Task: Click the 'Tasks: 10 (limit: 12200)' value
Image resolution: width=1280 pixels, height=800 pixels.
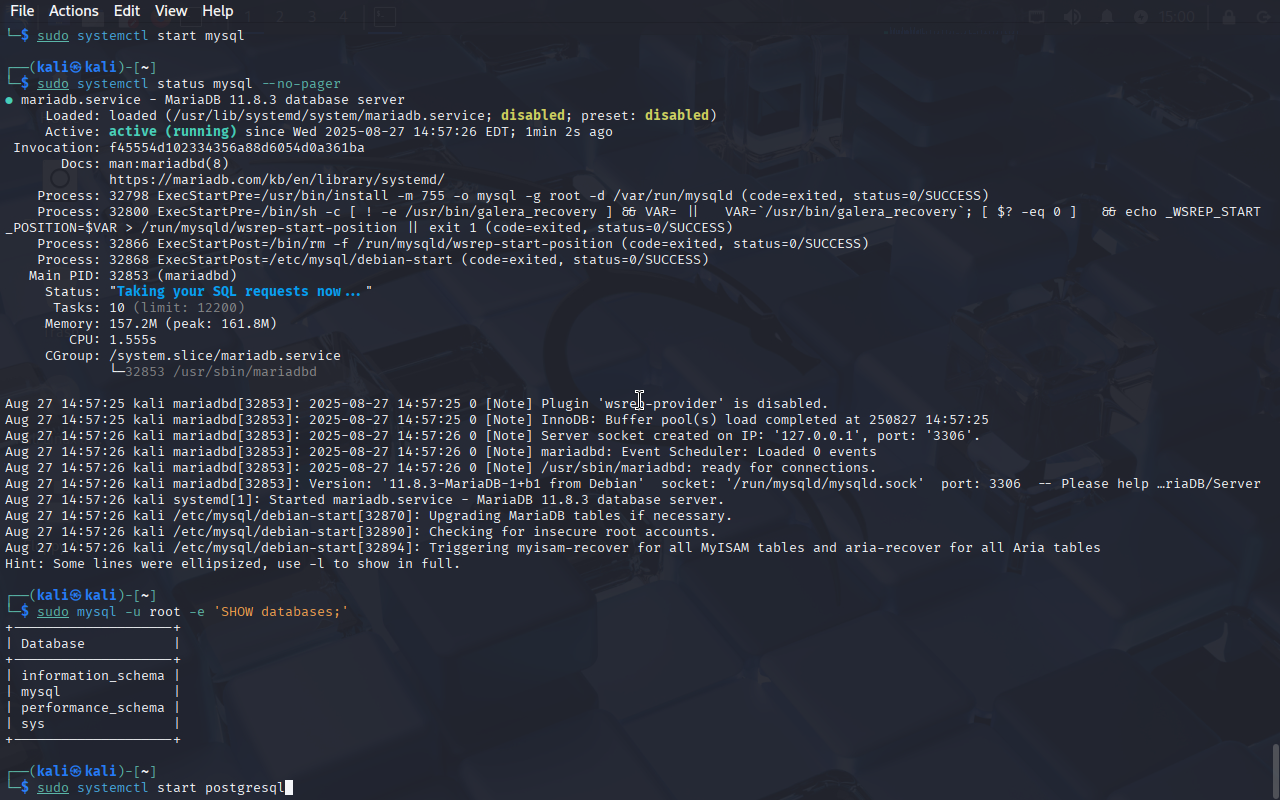Action: click(x=177, y=308)
